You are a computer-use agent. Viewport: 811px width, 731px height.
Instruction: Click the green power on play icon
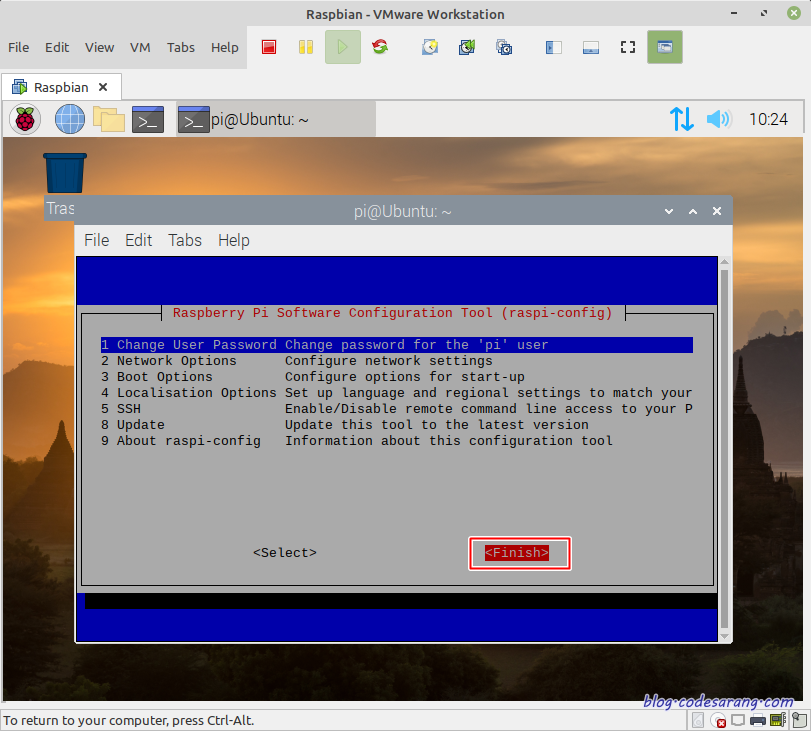coord(342,47)
